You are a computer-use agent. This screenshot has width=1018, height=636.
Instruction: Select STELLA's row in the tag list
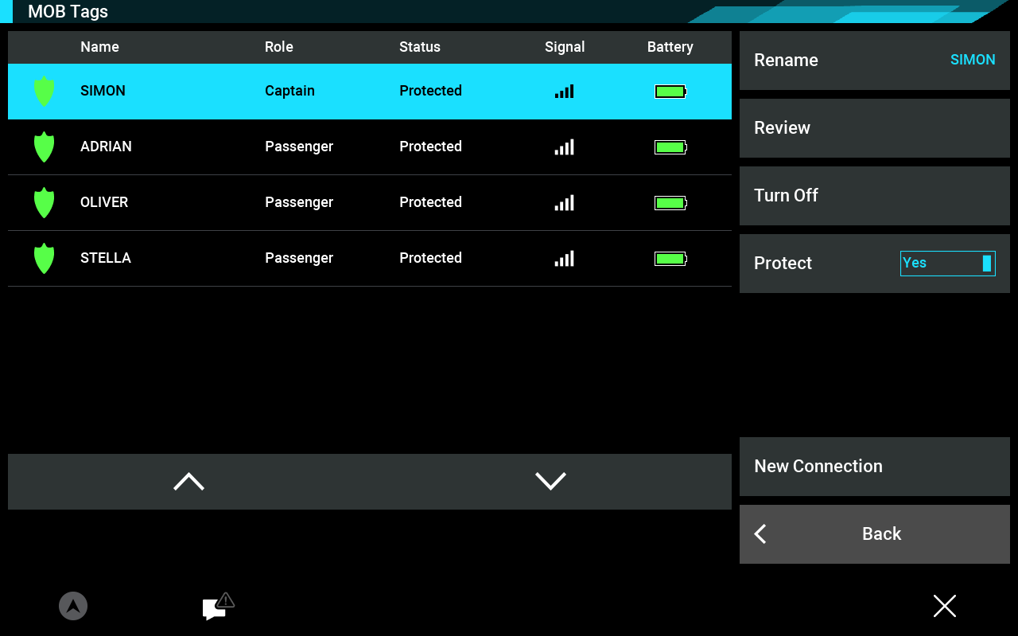(x=300, y=258)
